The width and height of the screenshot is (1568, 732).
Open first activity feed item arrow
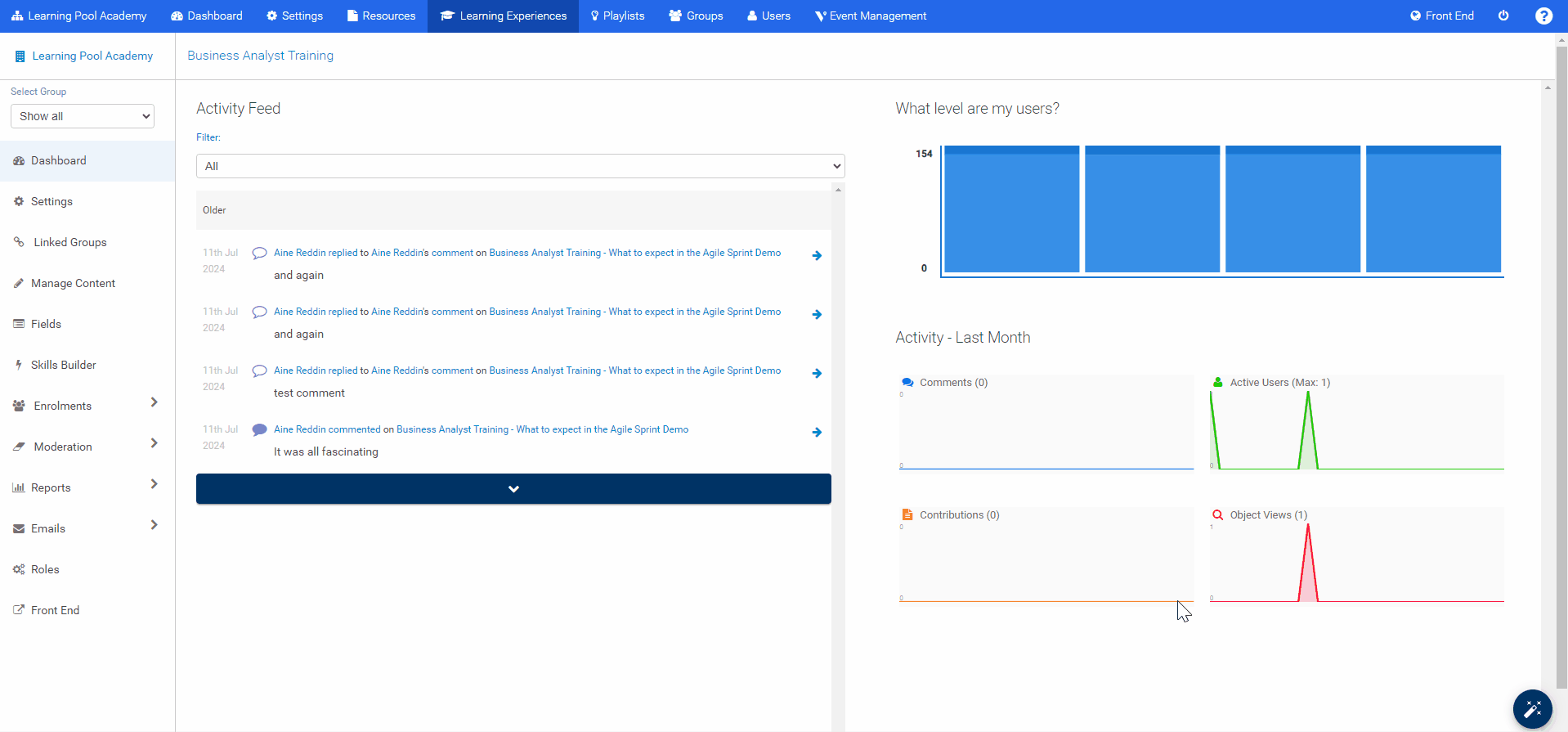pos(817,256)
